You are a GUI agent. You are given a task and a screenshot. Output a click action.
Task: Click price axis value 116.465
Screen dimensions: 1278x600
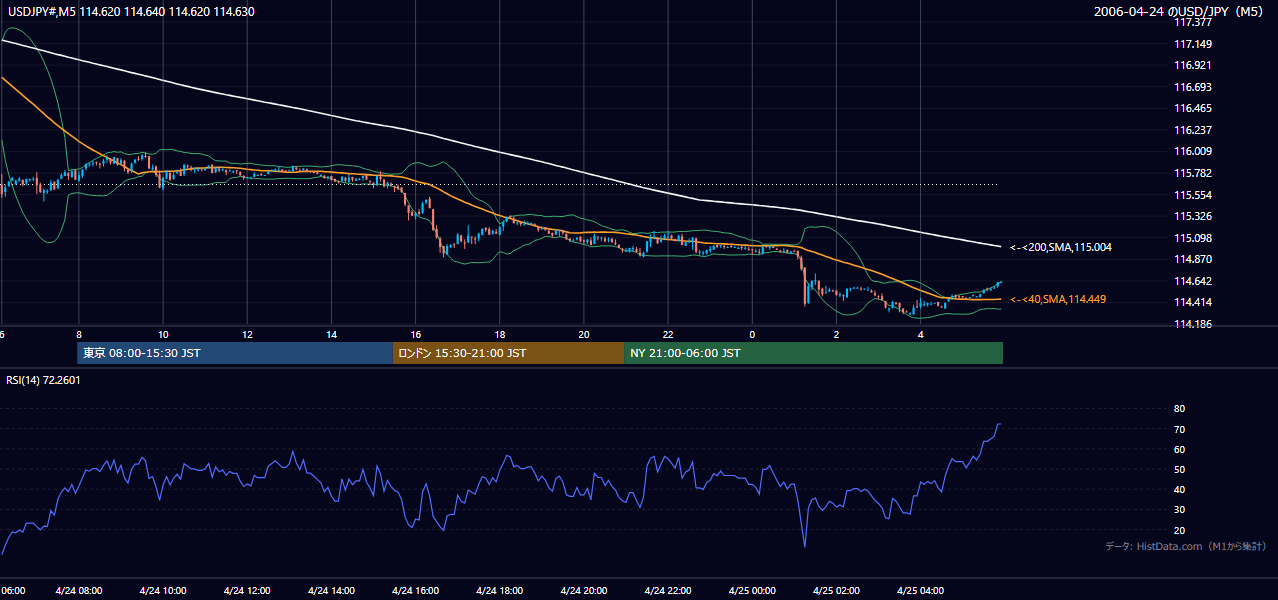pos(1192,108)
